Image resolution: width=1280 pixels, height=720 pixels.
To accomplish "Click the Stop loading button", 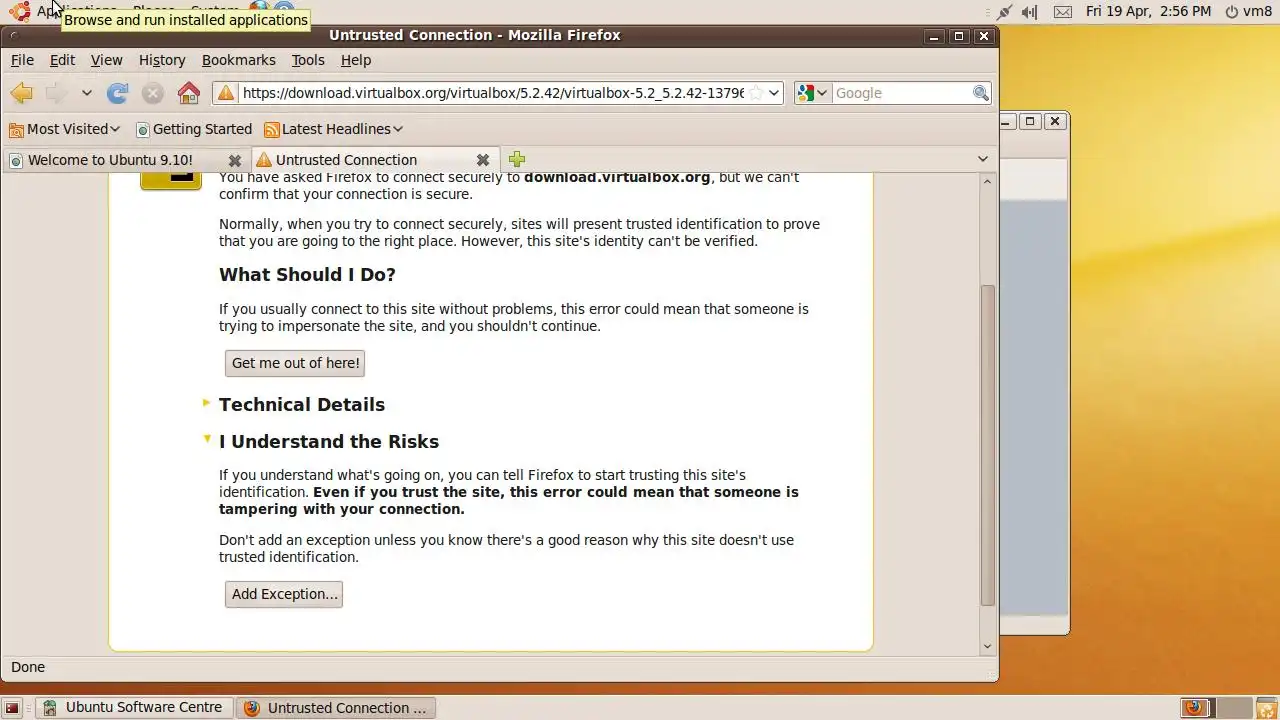I will [x=152, y=93].
